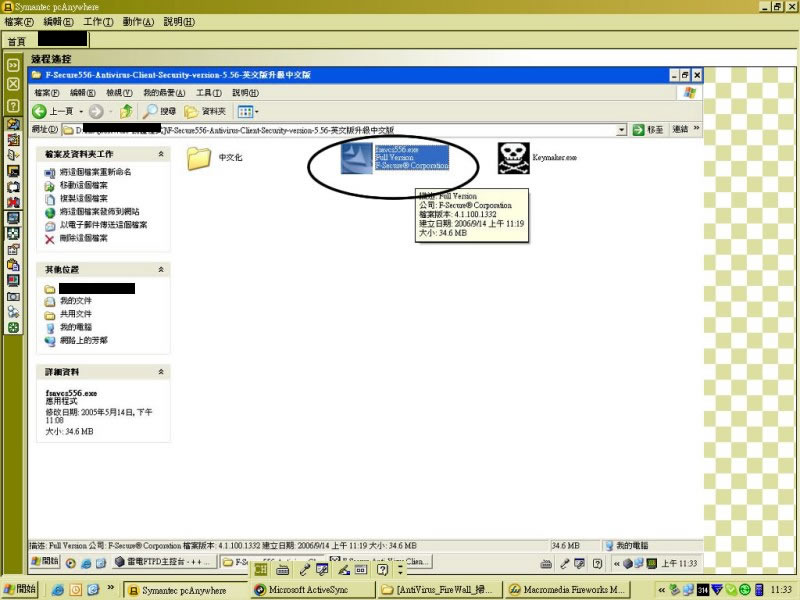Image resolution: width=800 pixels, height=600 pixels.
Task: Open the back button history dropdown
Action: (81, 111)
